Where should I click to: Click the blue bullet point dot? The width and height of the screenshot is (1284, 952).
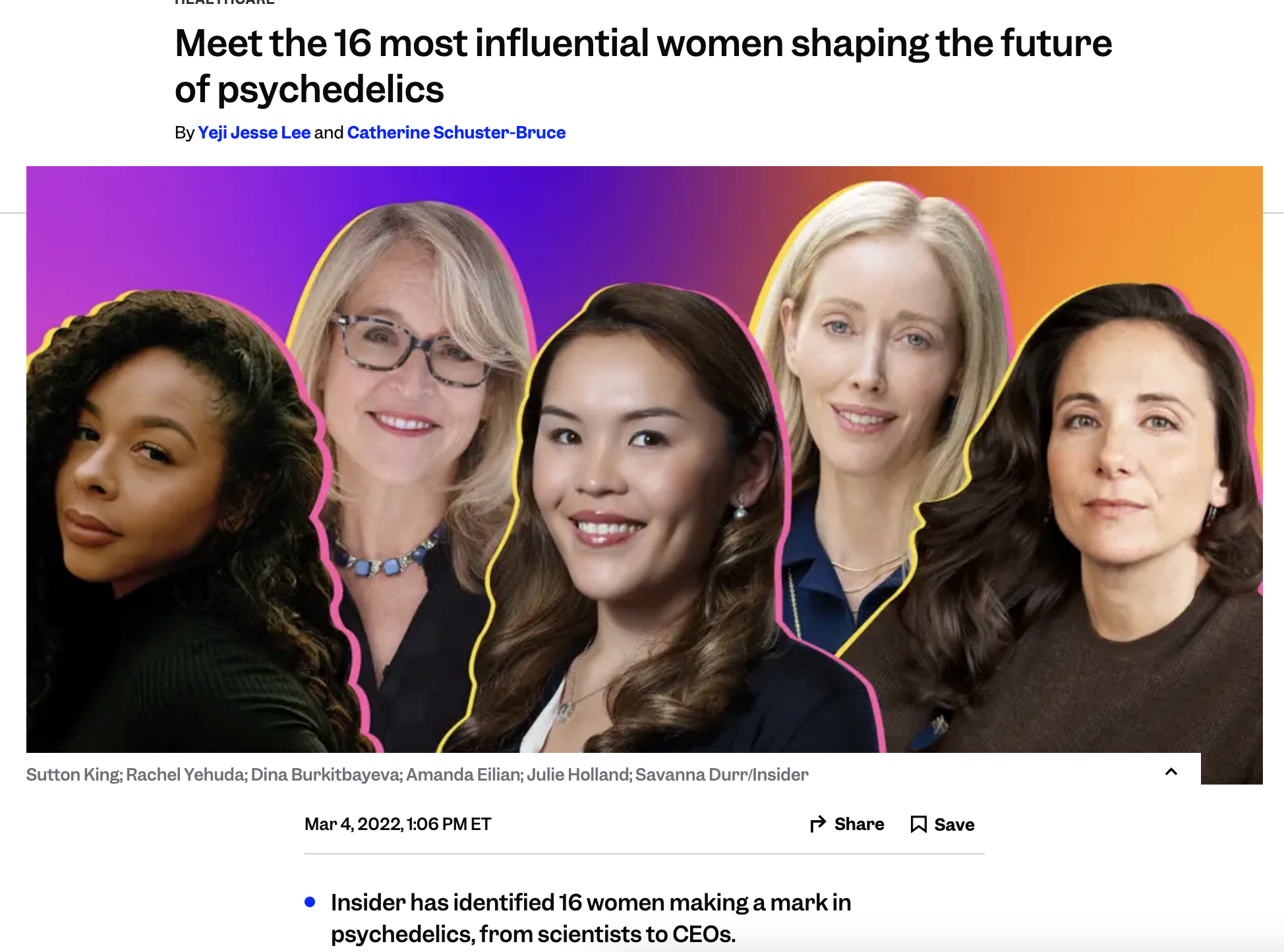(310, 902)
